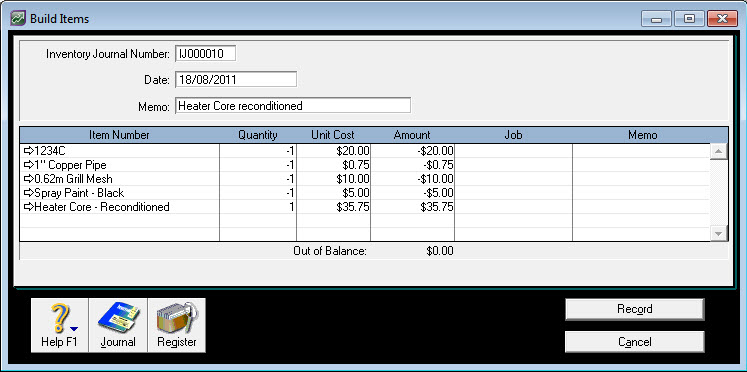Viewport: 747px width, 372px height.
Task: Click the Memo column header
Action: click(642, 135)
